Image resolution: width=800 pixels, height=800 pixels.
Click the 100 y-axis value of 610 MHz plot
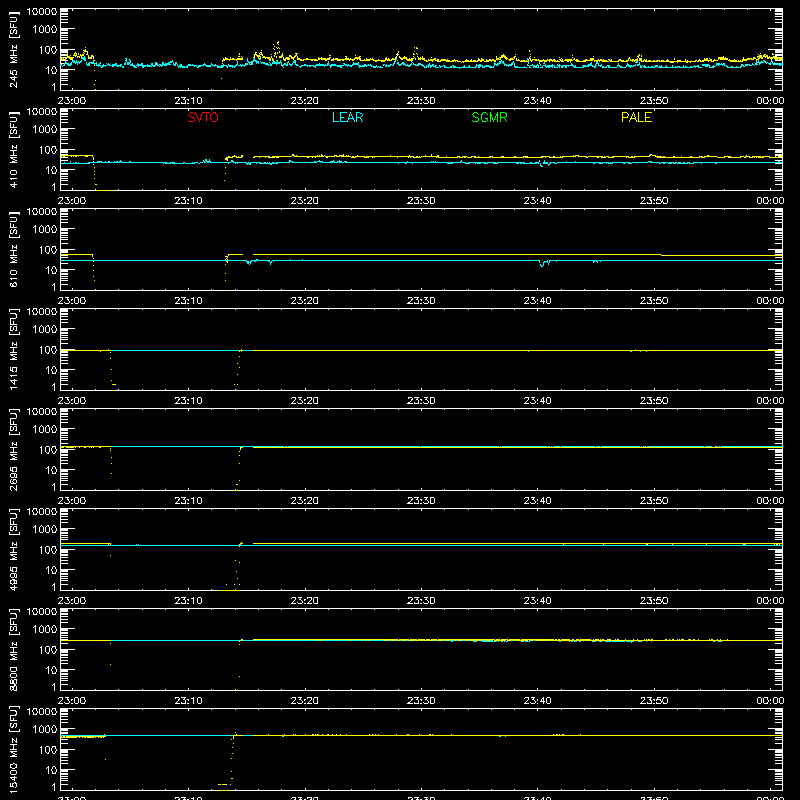[48, 250]
